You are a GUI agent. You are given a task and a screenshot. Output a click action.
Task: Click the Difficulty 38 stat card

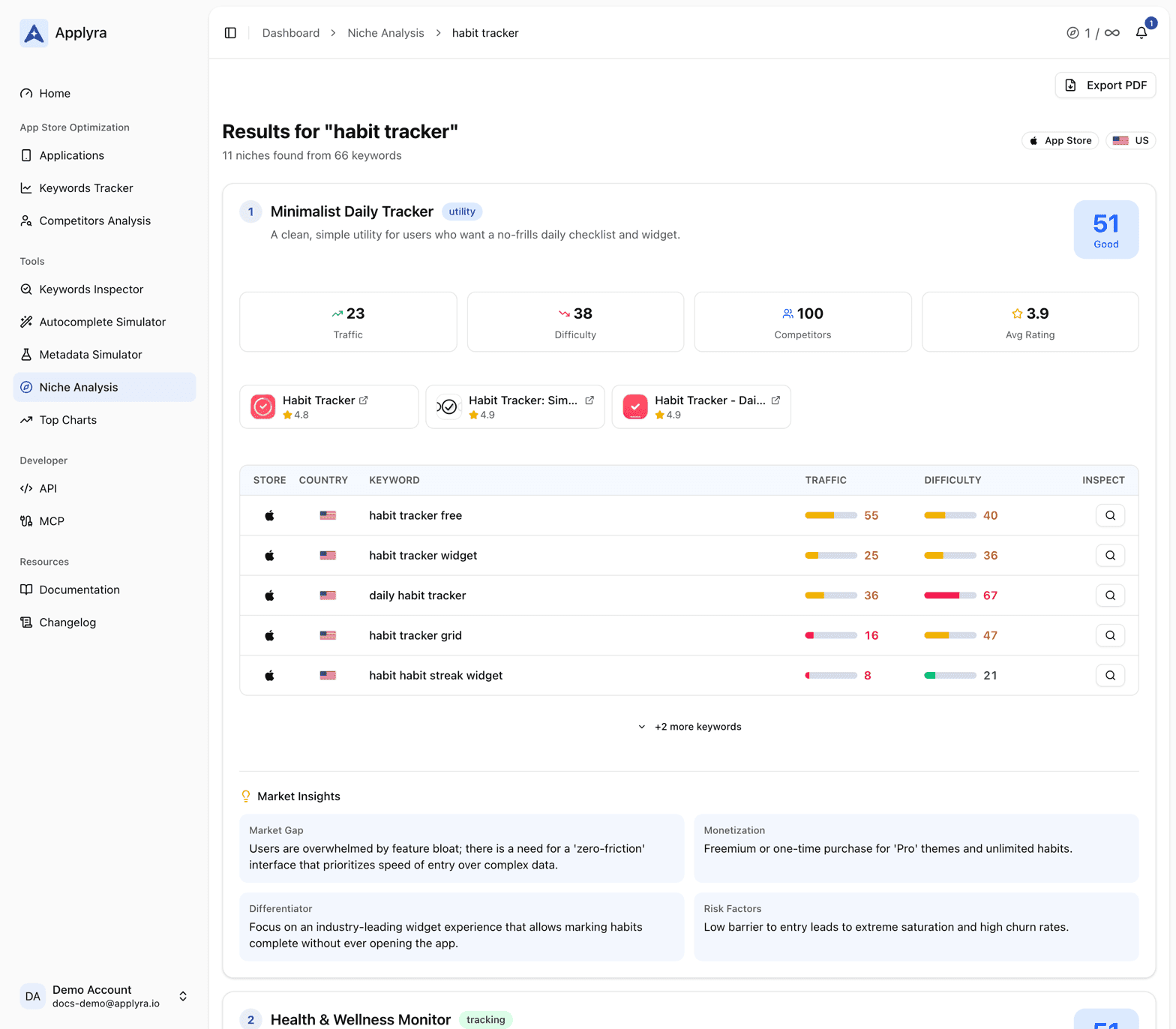click(x=575, y=322)
